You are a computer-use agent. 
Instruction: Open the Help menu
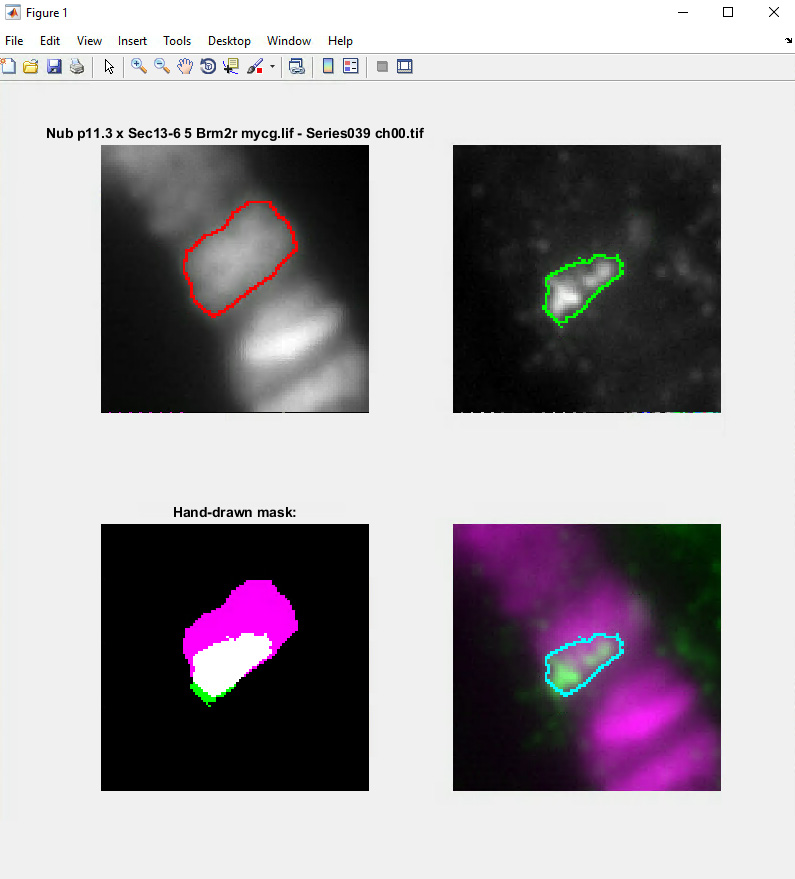tap(340, 41)
